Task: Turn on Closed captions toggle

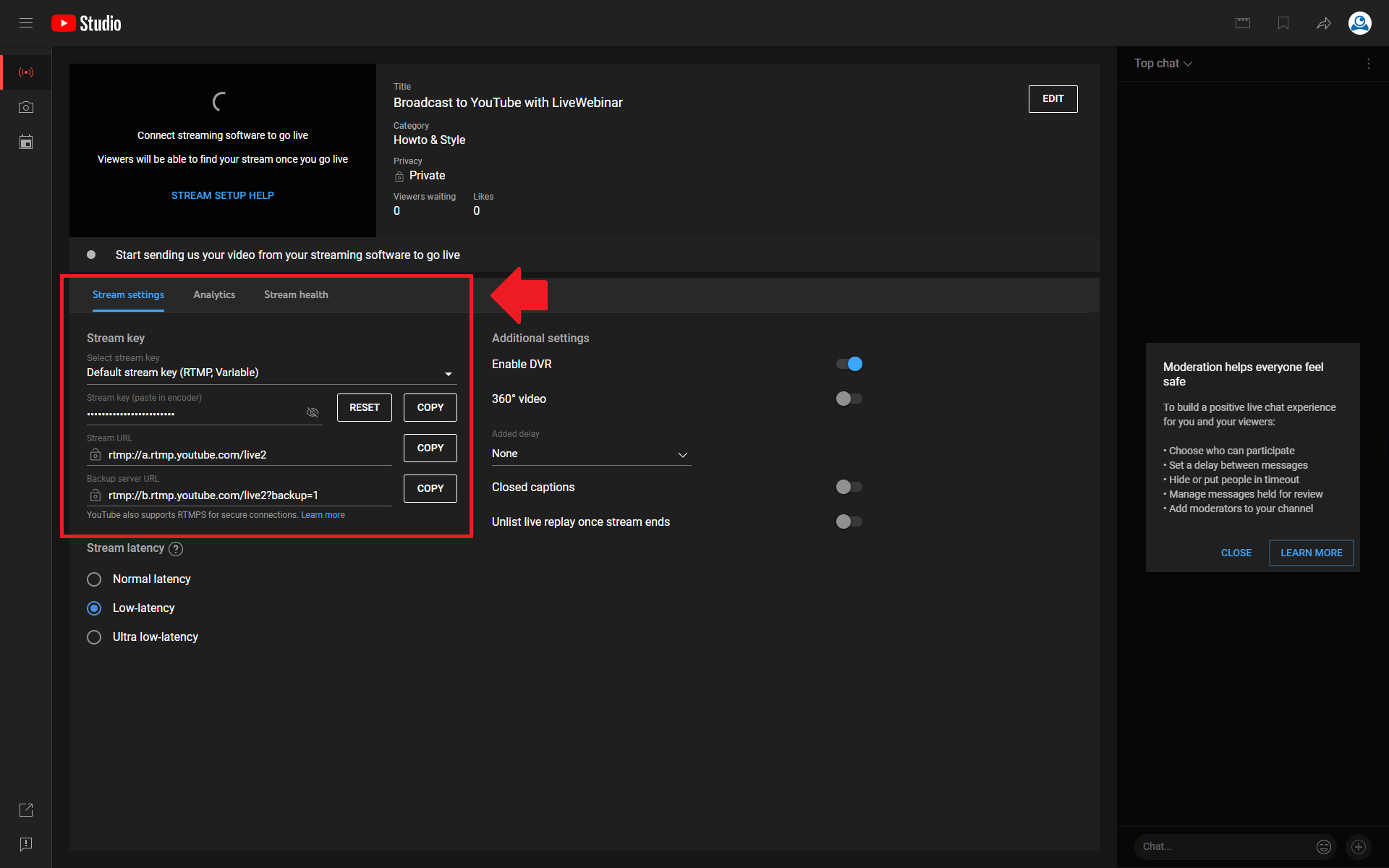Action: pyautogui.click(x=849, y=487)
